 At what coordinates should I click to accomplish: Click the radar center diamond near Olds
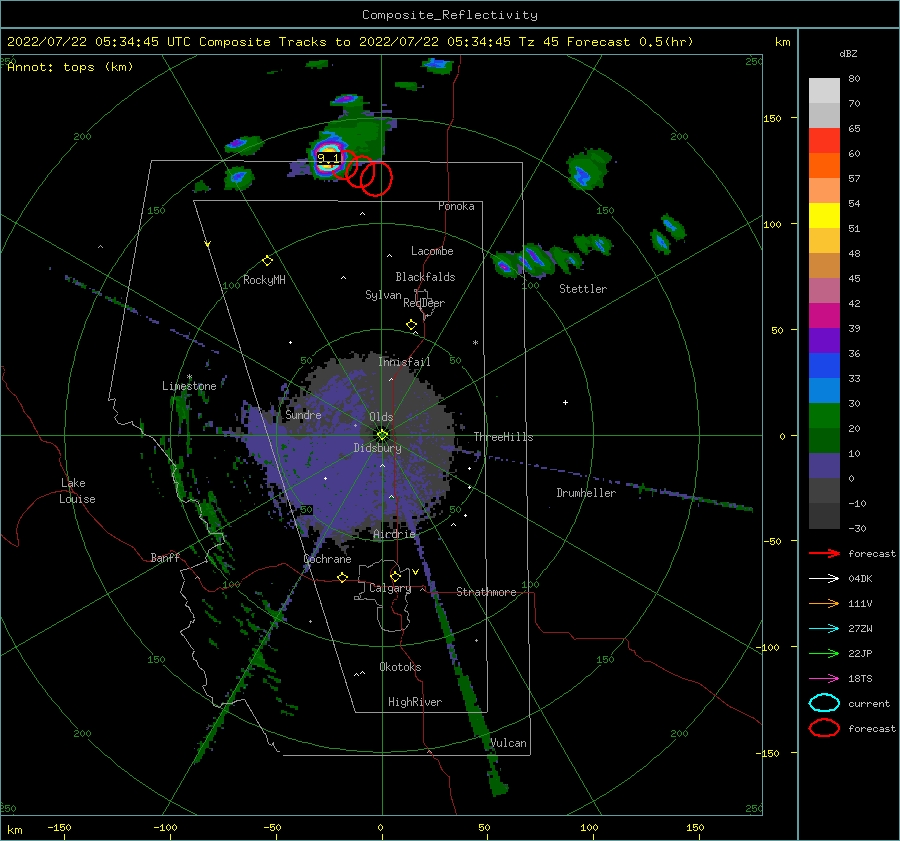pos(382,435)
